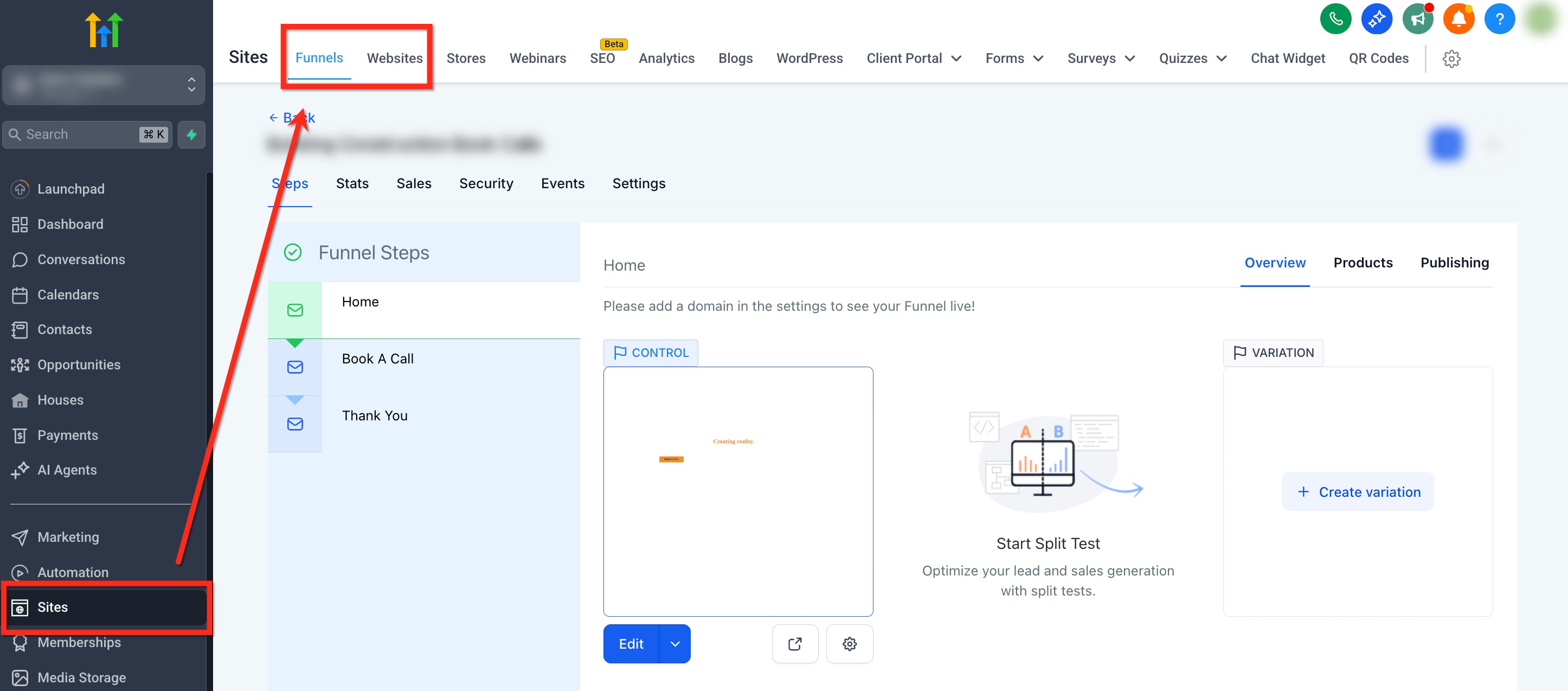Expand the Client Portal dropdown
1568x691 pixels.
[914, 59]
